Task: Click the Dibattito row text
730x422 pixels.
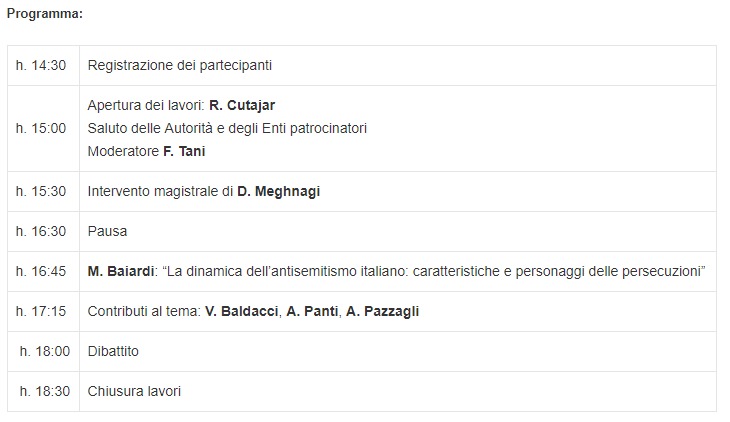Action: click(113, 352)
